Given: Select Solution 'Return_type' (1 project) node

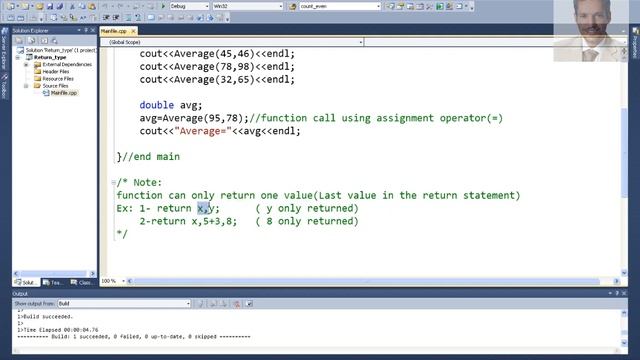Looking at the screenshot, I should (x=57, y=50).
